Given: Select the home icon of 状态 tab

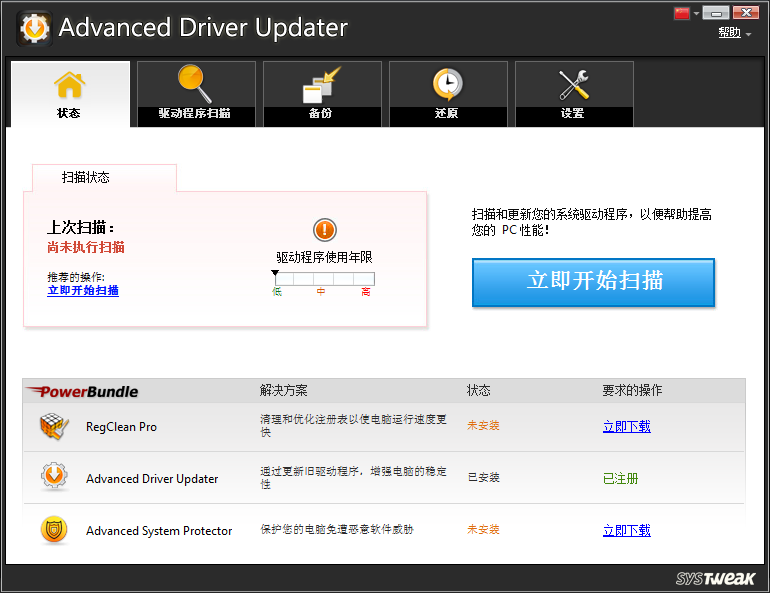Looking at the screenshot, I should (x=69, y=85).
